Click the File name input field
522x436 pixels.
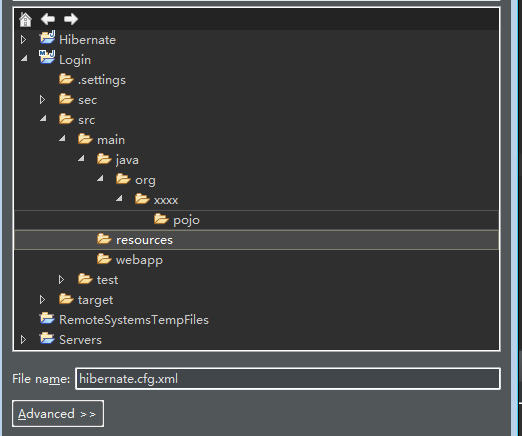point(288,379)
